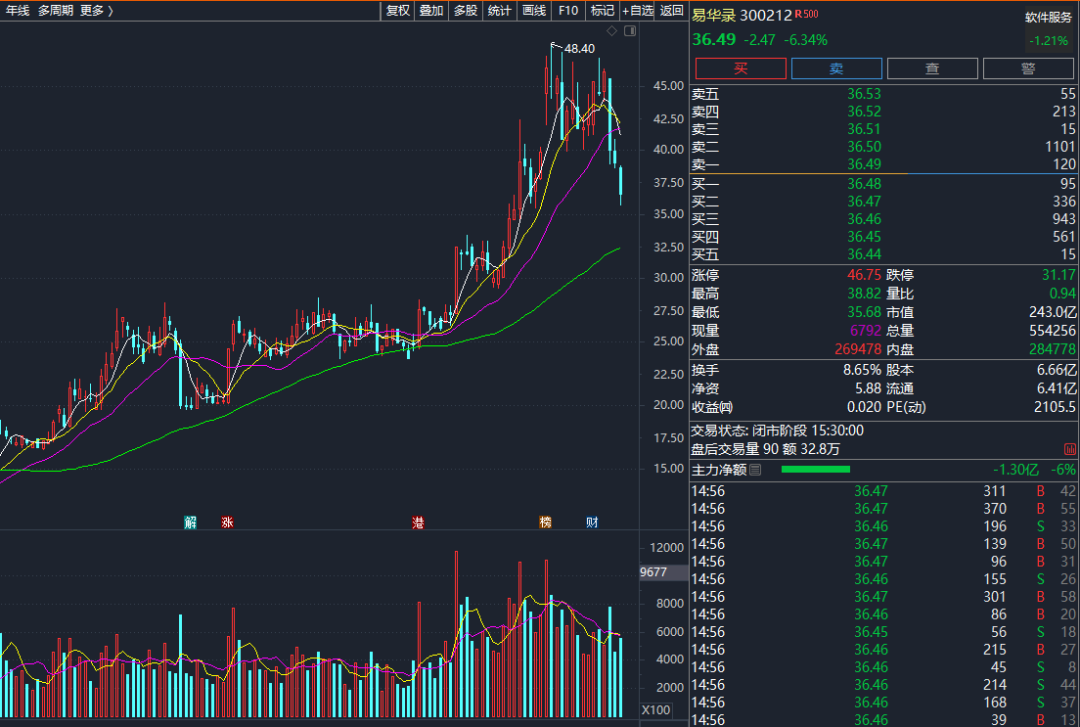This screenshot has width=1080, height=727.
Task: Expand the 更多 periods menu
Action: pos(96,10)
